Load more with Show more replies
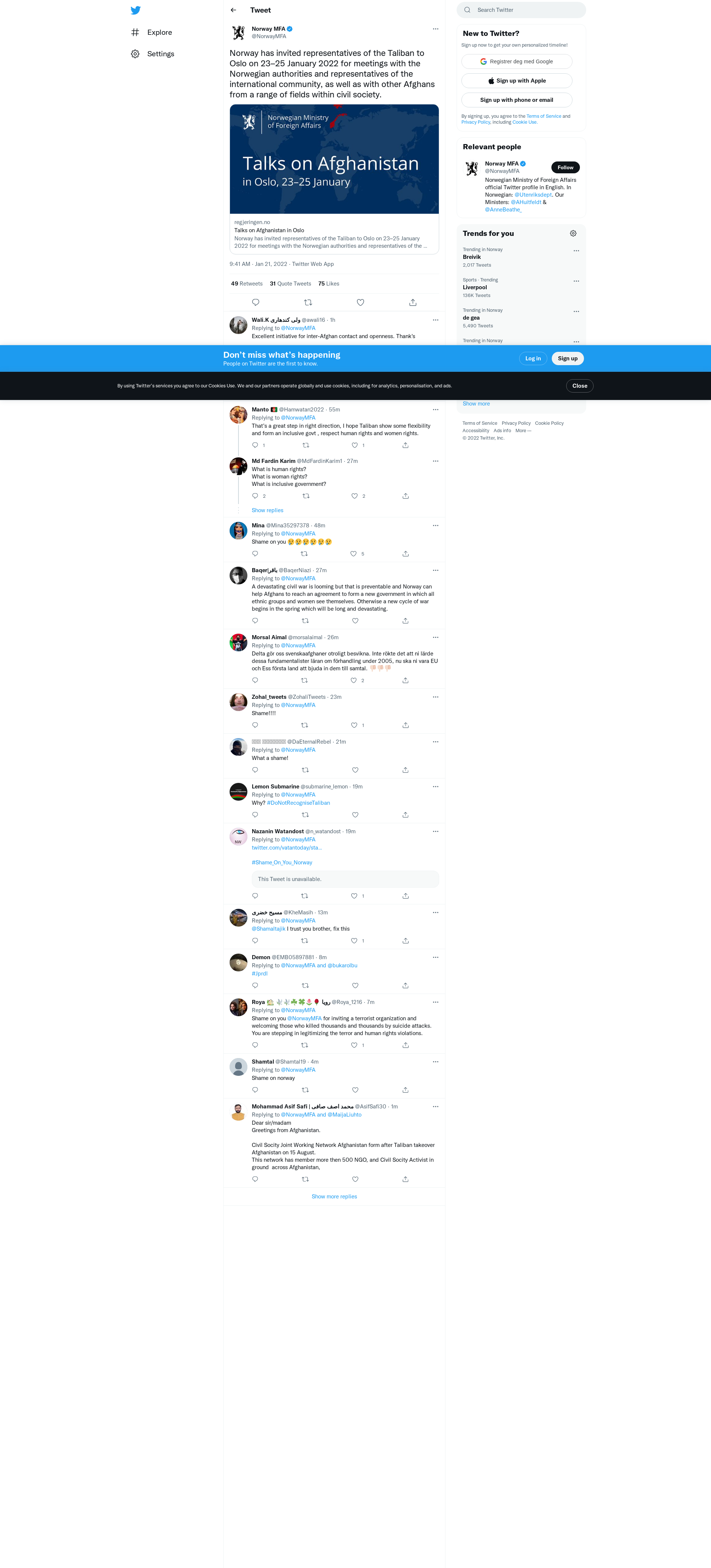 (x=334, y=1197)
